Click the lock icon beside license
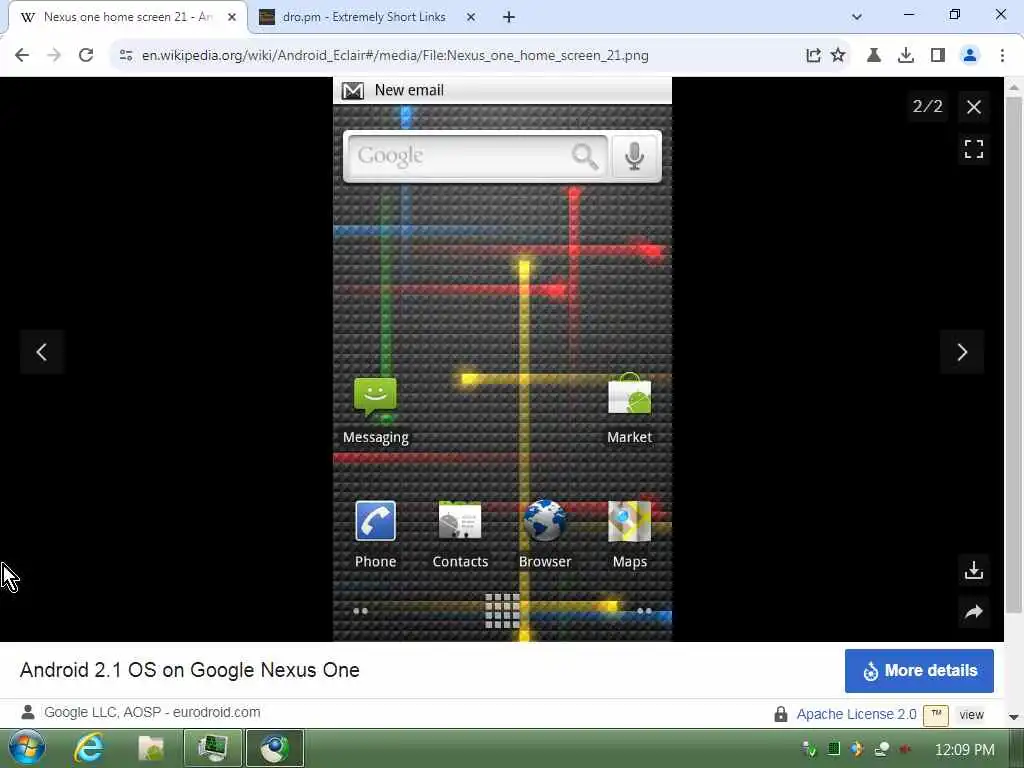The width and height of the screenshot is (1024, 768). (780, 714)
